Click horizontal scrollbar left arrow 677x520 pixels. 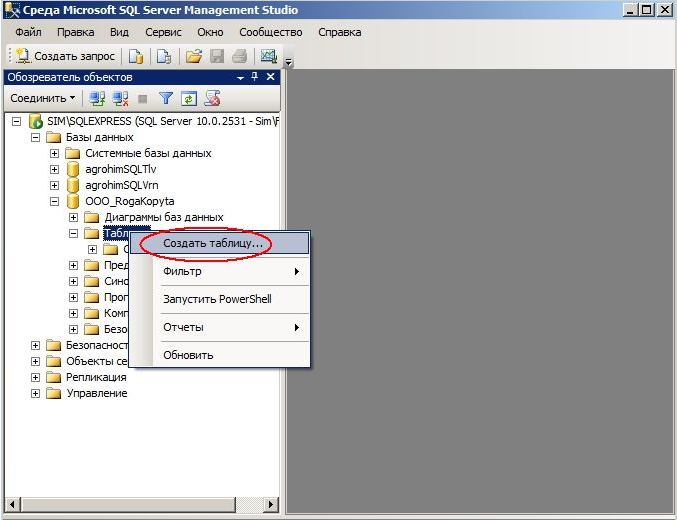[x=13, y=504]
